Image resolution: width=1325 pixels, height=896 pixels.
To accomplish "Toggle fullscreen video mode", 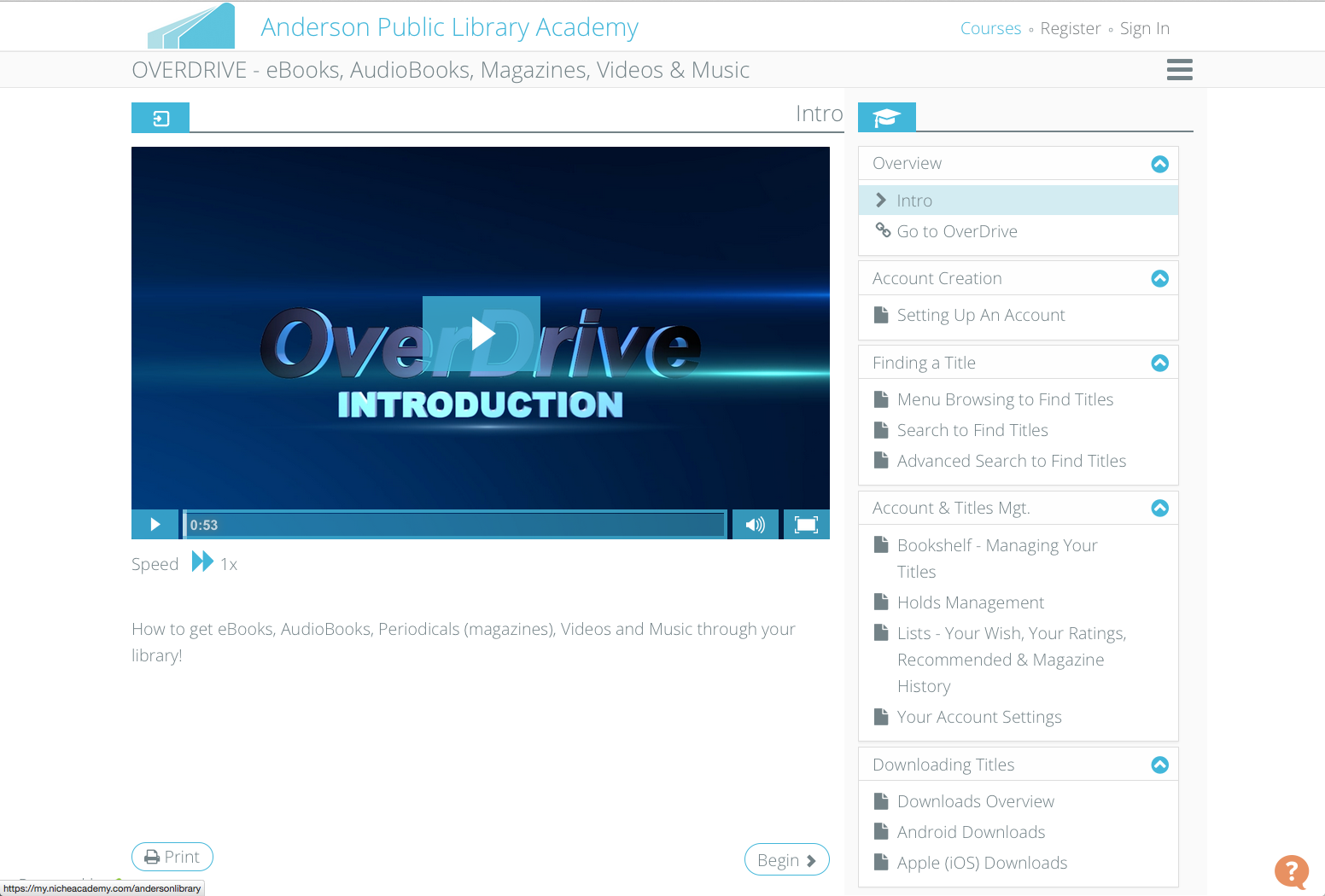I will tap(806, 524).
